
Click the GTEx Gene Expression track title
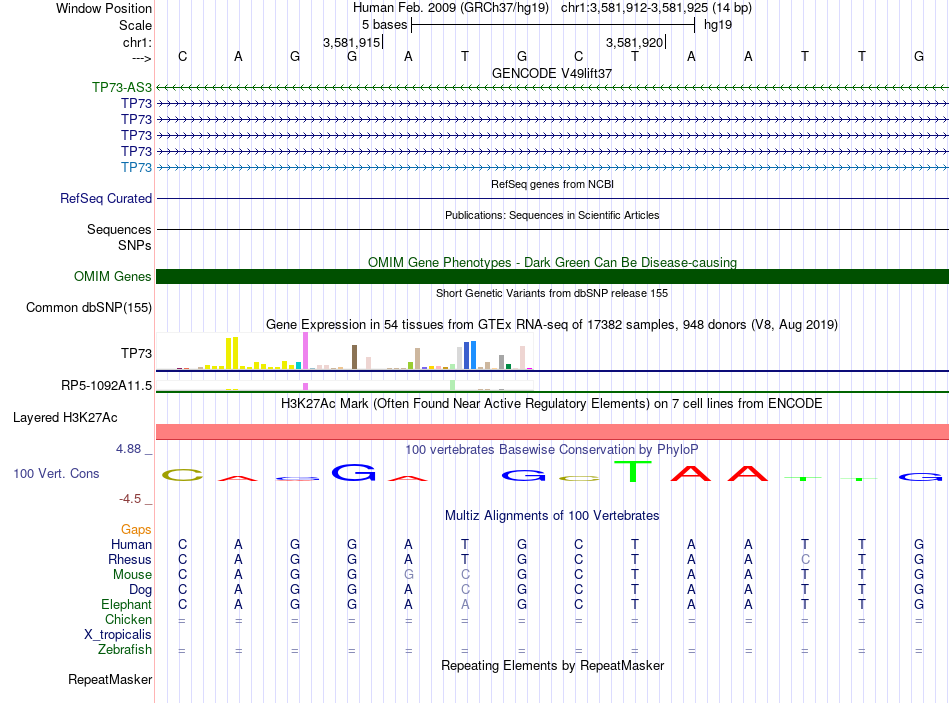(x=552, y=325)
